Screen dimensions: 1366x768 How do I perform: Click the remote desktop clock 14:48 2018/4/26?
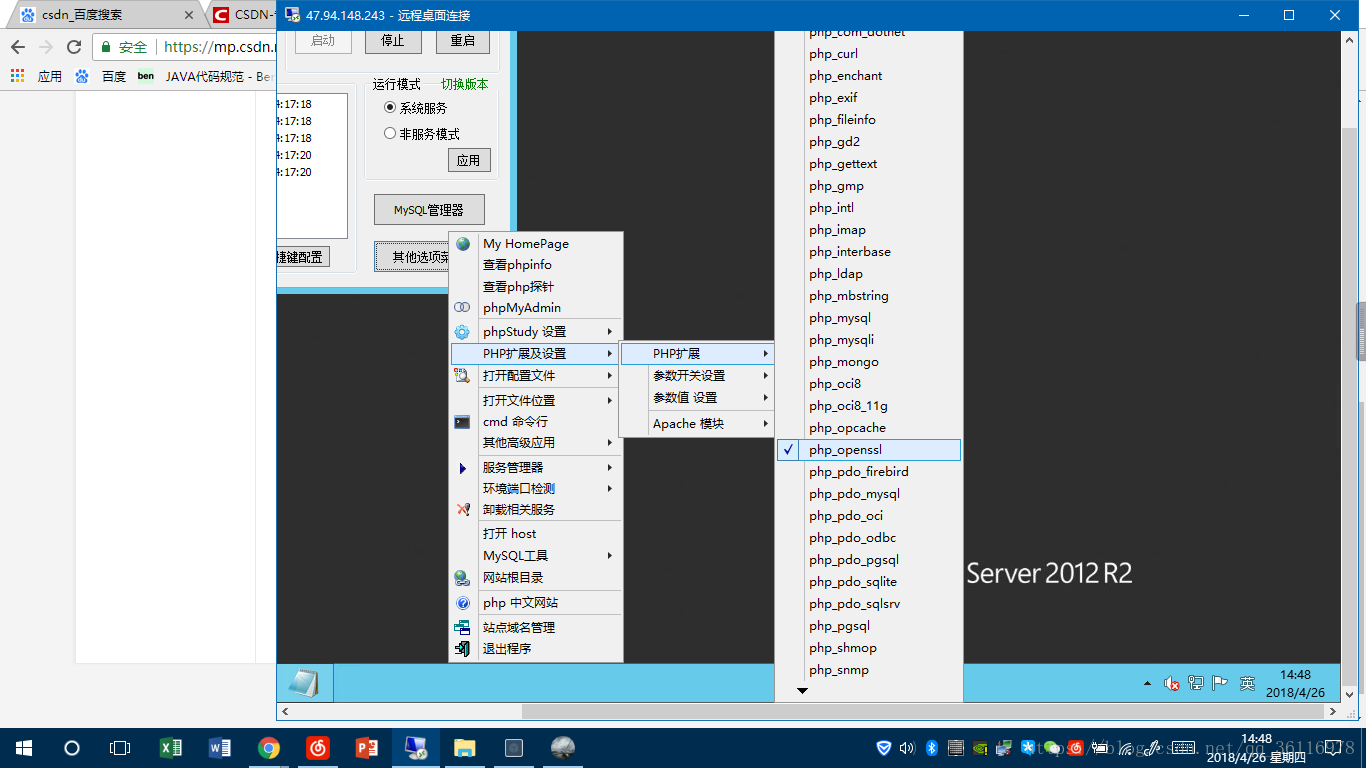click(1295, 684)
